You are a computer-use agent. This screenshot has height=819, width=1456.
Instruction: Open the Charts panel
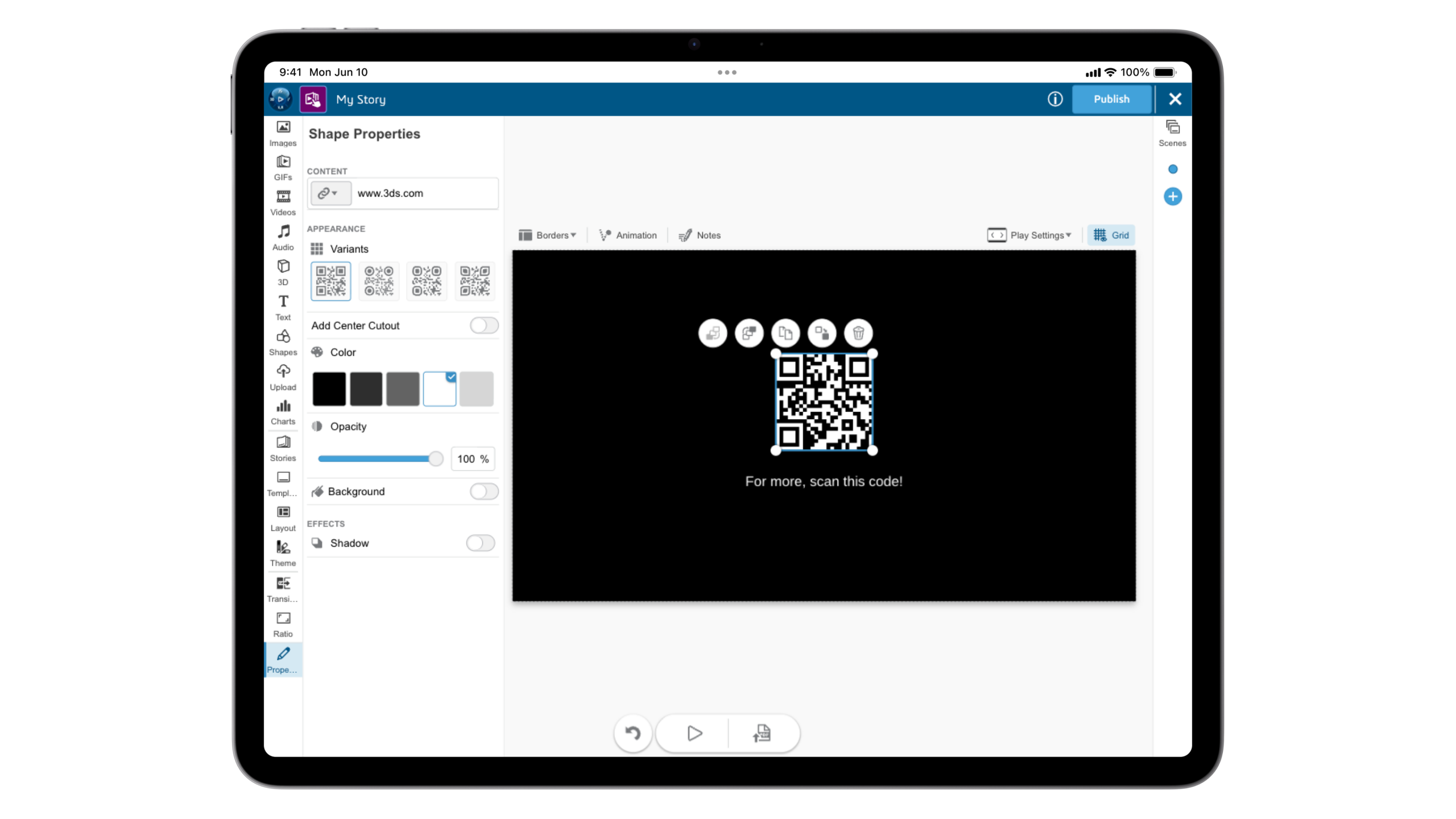(x=283, y=413)
